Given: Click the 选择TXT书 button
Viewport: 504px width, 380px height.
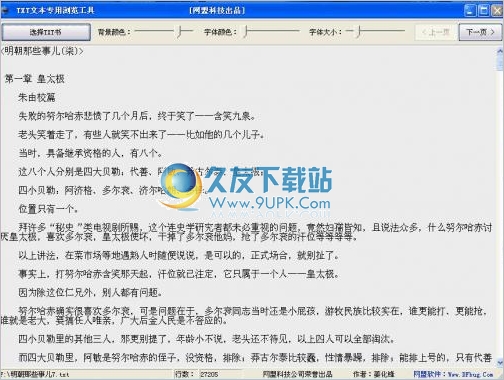Looking at the screenshot, I should tap(46, 32).
